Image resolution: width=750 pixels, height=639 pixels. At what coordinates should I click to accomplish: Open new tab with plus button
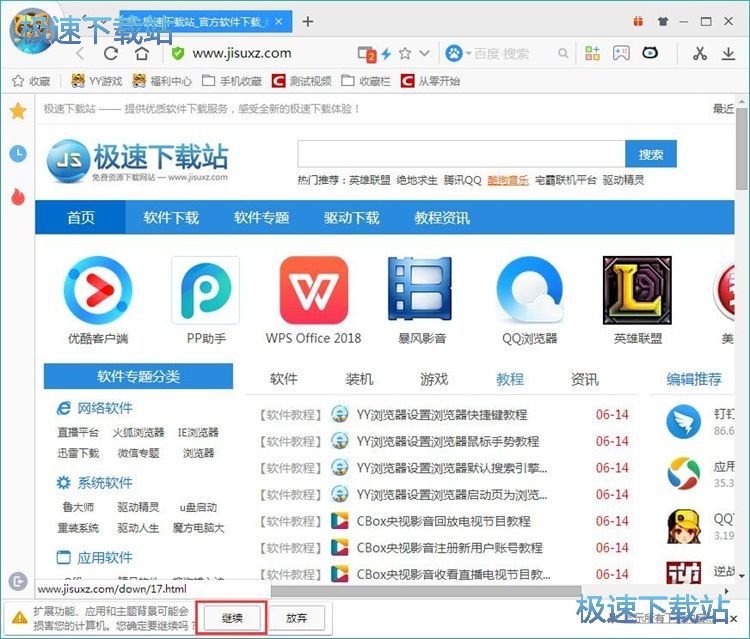point(308,22)
